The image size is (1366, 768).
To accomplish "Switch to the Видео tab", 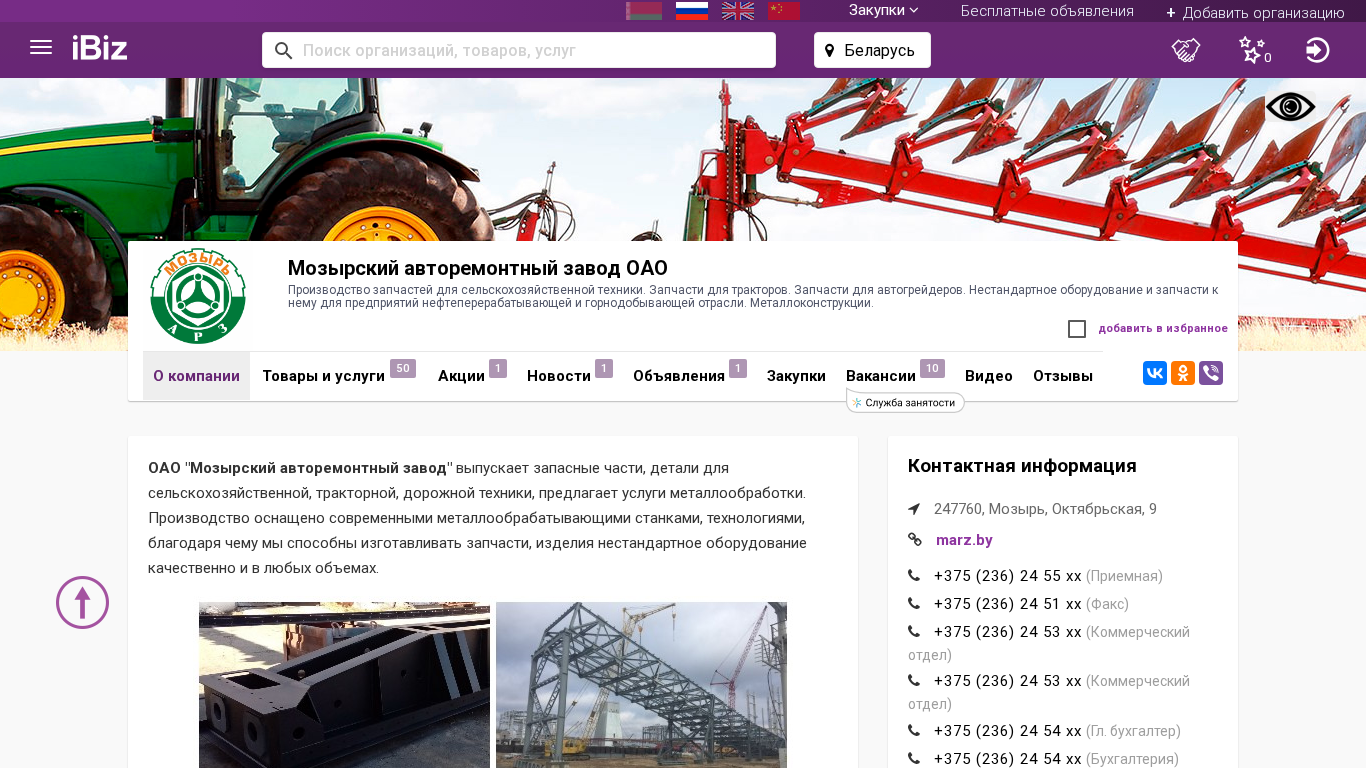I will 989,376.
